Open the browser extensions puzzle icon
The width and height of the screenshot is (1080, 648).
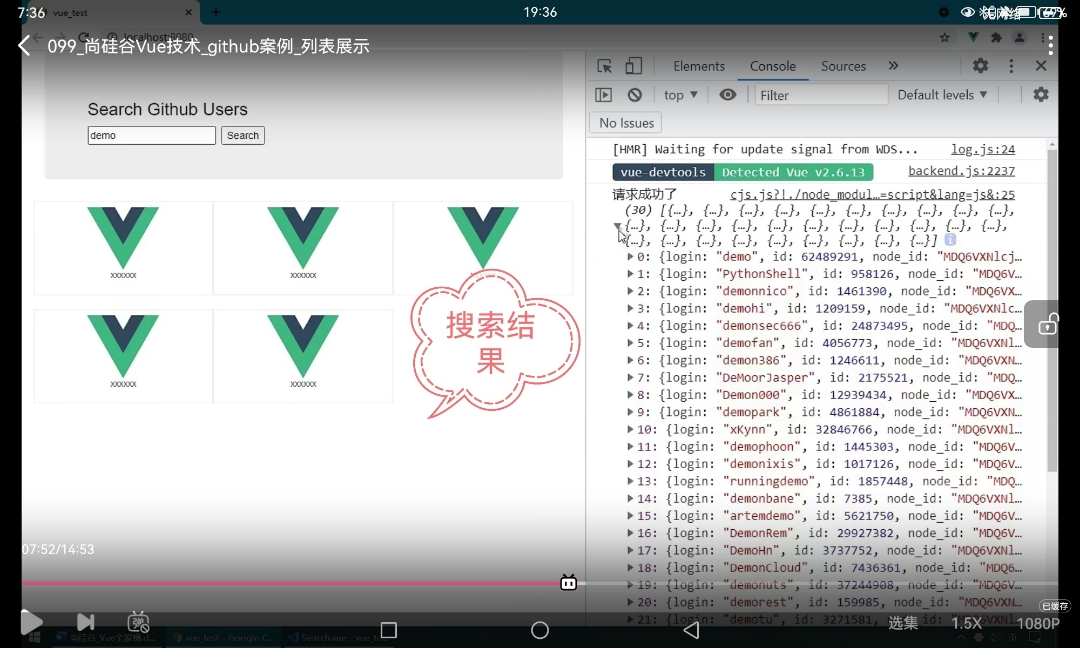(x=996, y=38)
